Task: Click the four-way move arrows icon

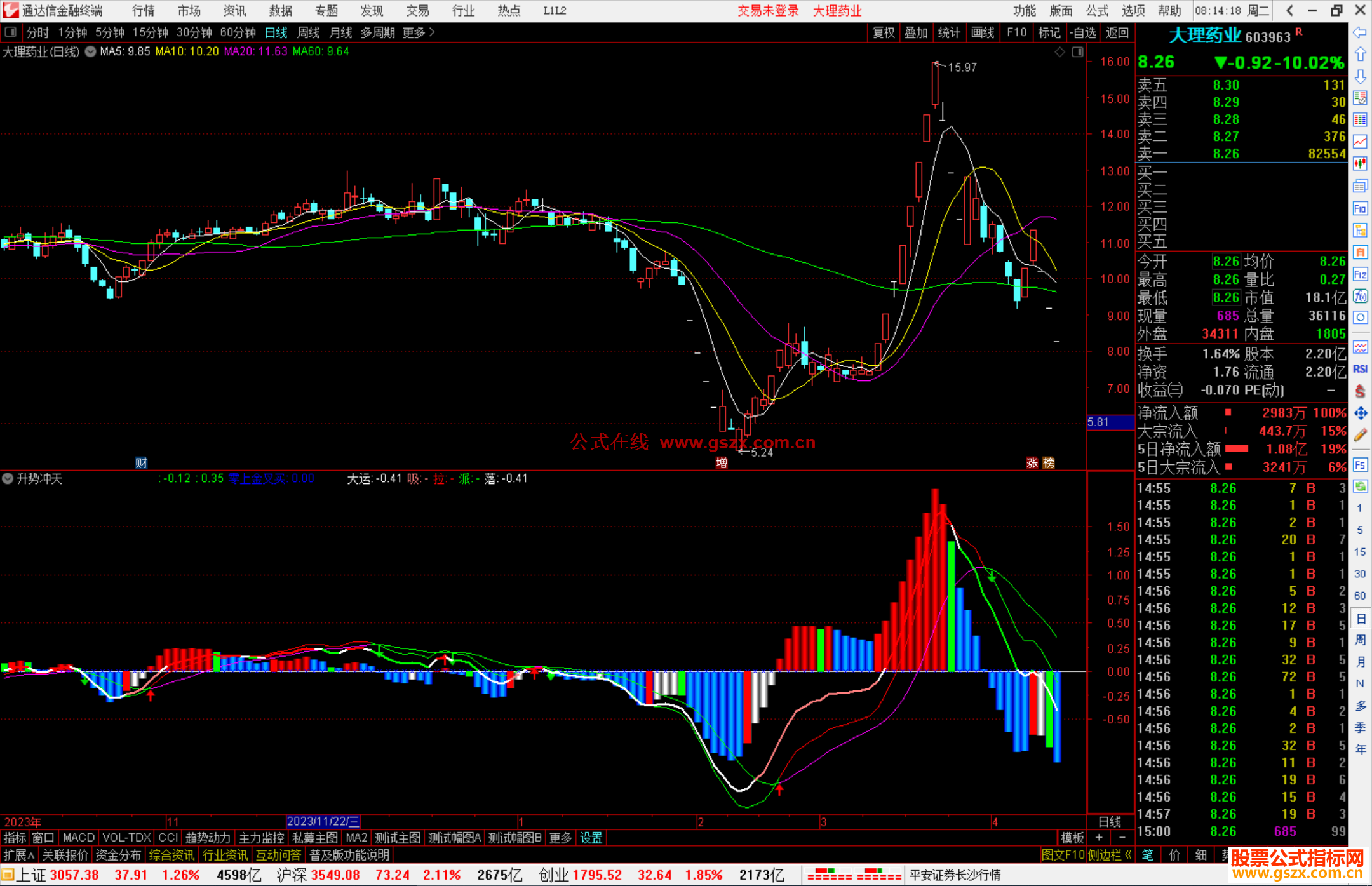Action: pyautogui.click(x=1360, y=413)
